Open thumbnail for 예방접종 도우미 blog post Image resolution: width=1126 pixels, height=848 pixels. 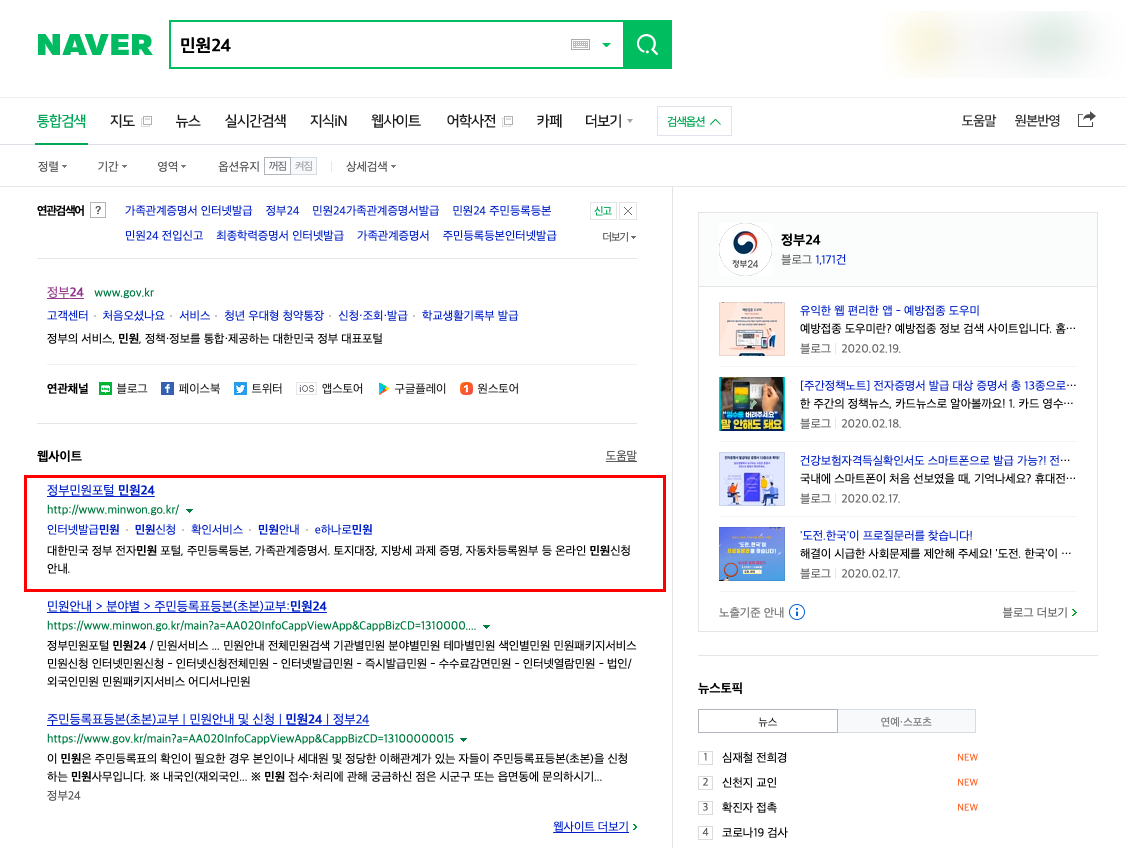click(752, 329)
